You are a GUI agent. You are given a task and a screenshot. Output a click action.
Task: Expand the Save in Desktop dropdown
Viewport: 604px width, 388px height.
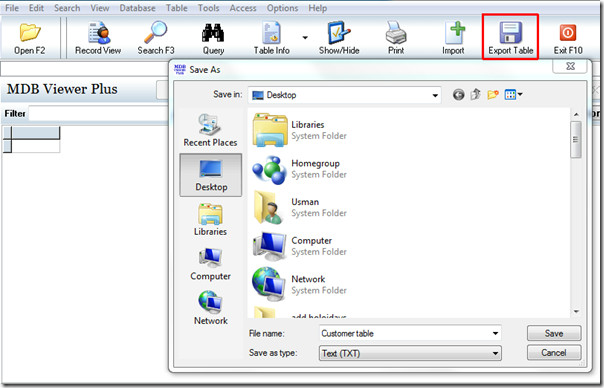pyautogui.click(x=435, y=95)
